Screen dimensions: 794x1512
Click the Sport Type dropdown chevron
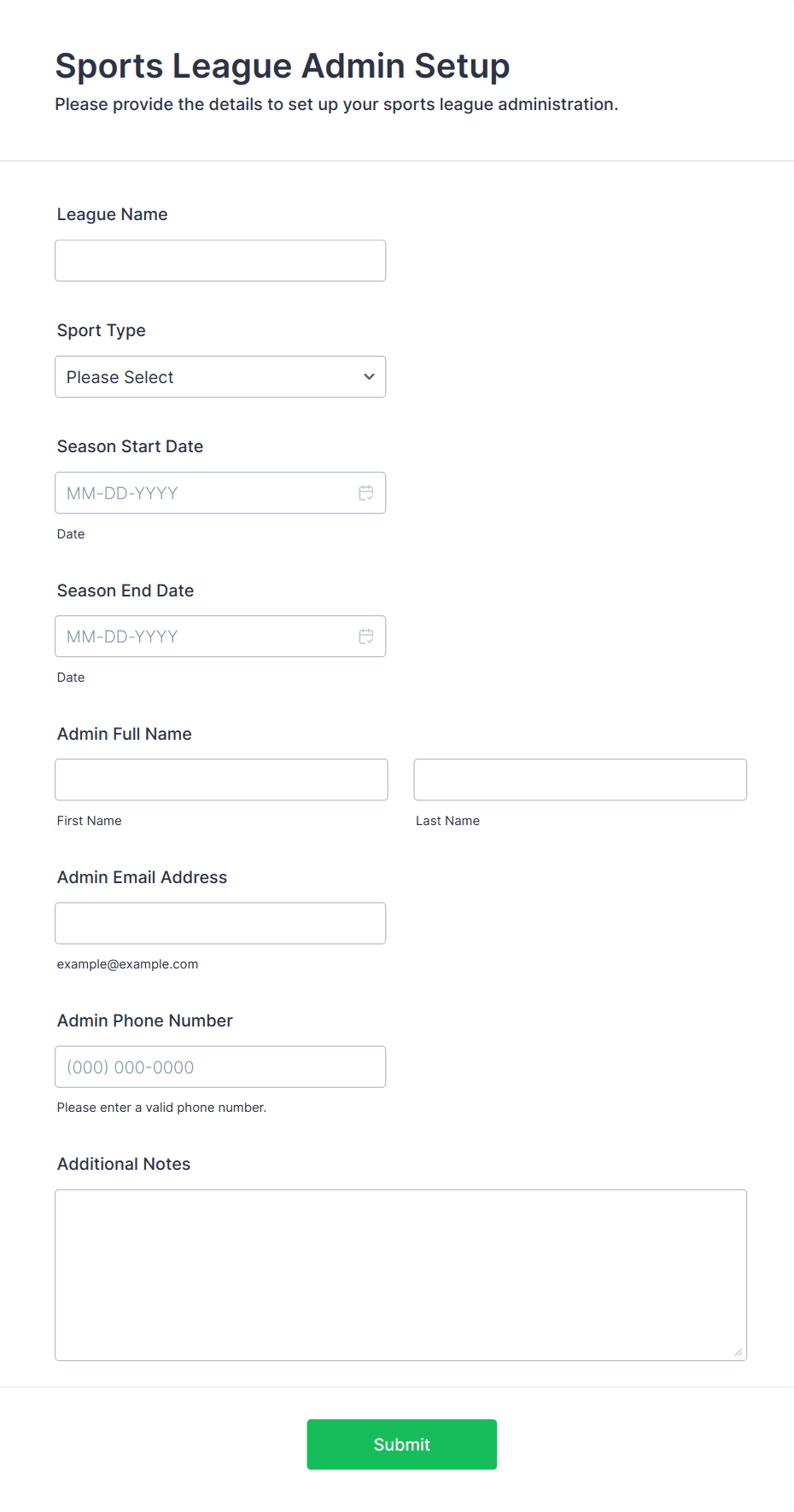[369, 377]
